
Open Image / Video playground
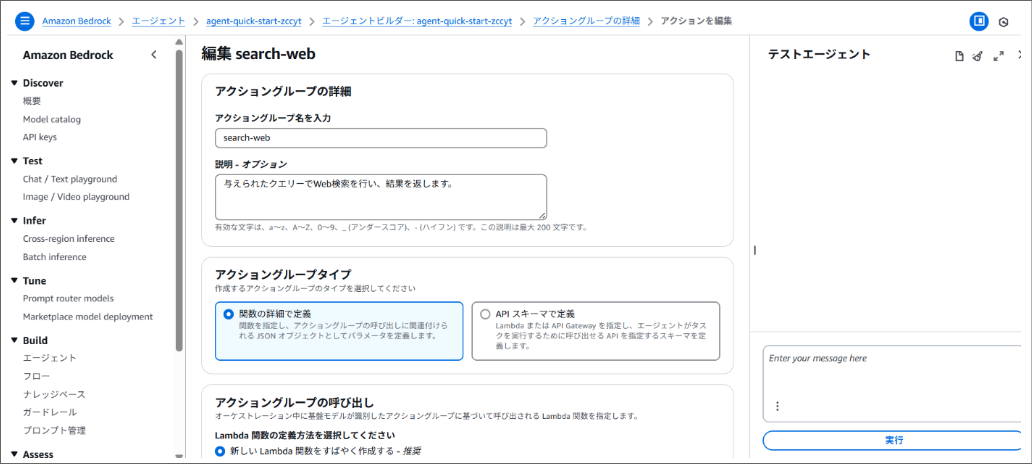click(x=76, y=197)
